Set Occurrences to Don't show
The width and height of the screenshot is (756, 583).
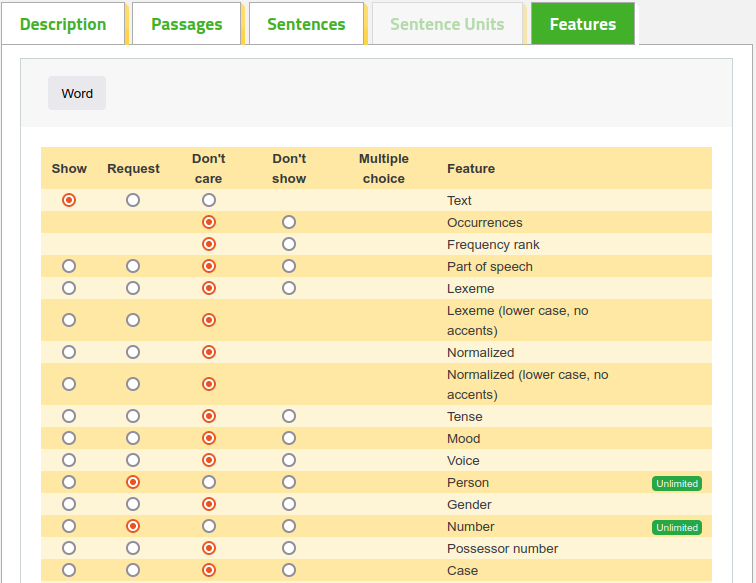pos(289,222)
